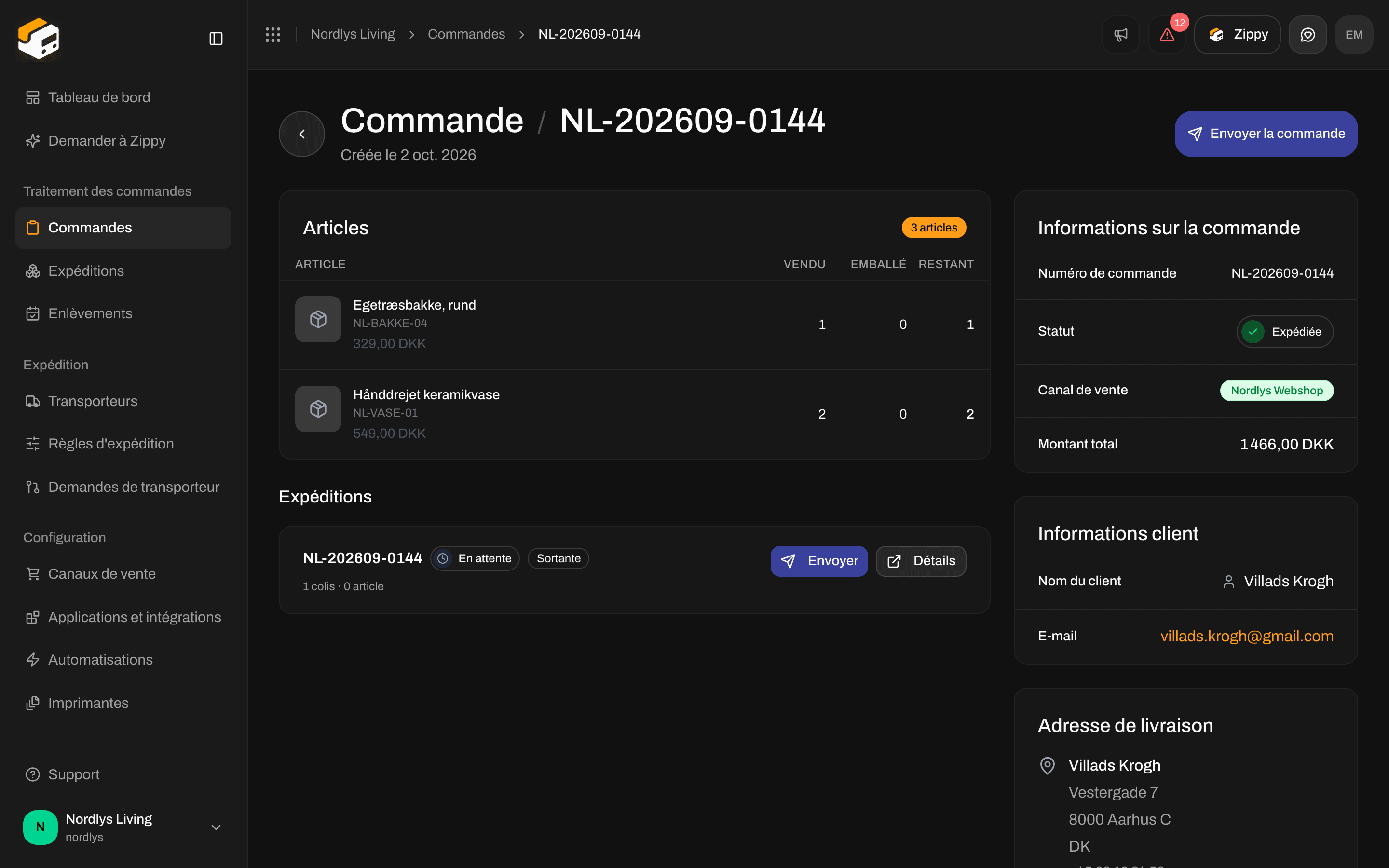Viewport: 1389px width, 868px height.
Task: Open Imprimantes settings
Action: pyautogui.click(x=123, y=703)
